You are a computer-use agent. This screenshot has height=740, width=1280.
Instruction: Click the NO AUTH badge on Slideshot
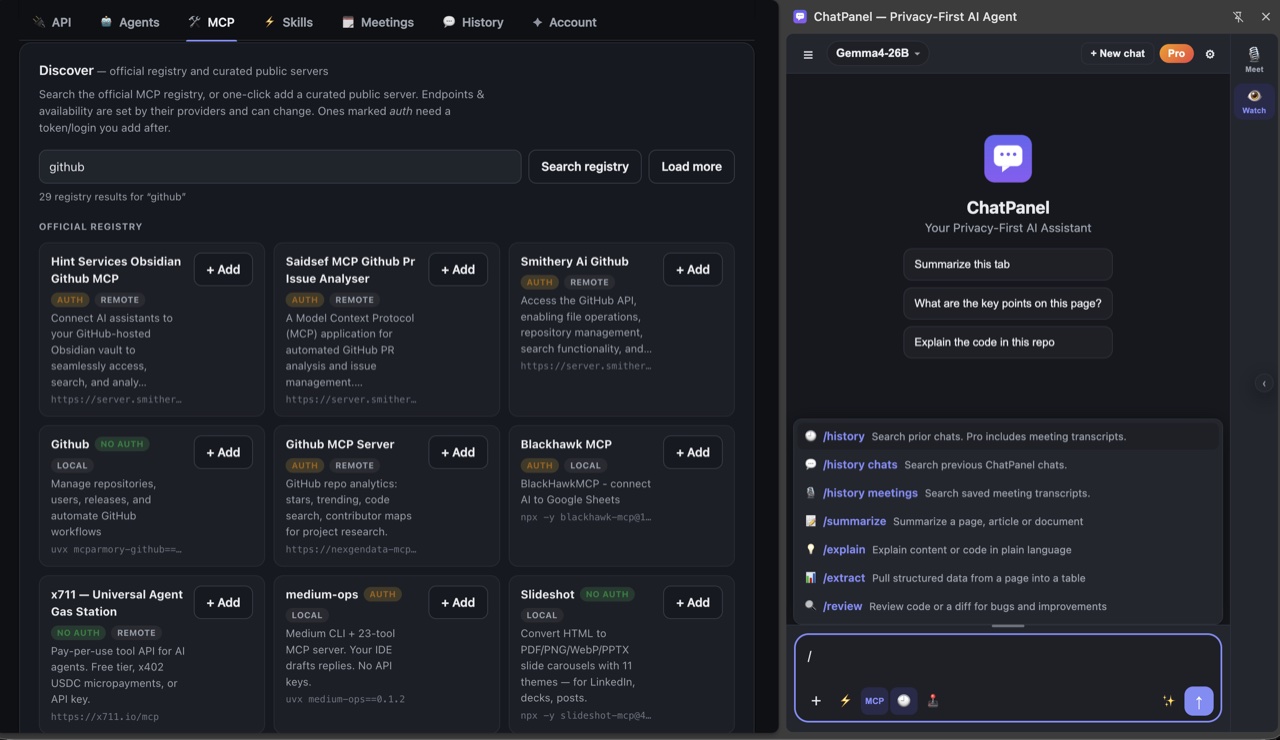coord(607,594)
